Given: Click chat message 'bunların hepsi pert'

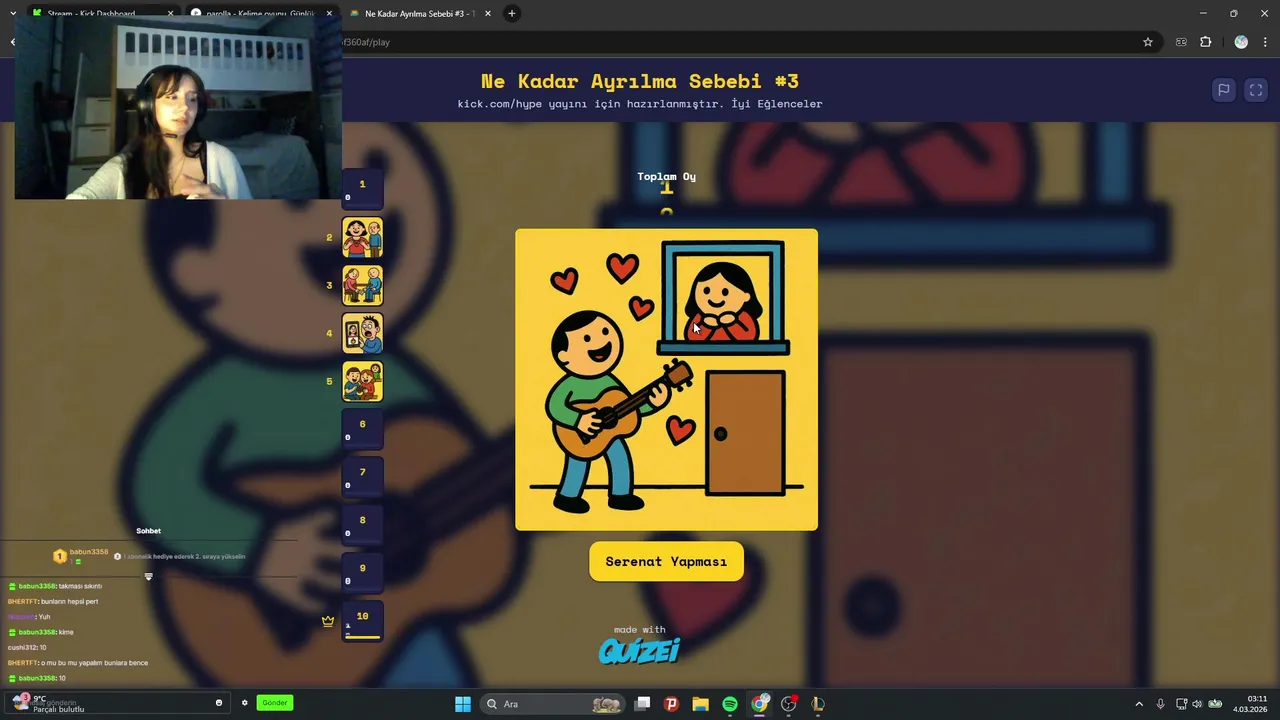Looking at the screenshot, I should pyautogui.click(x=70, y=602).
